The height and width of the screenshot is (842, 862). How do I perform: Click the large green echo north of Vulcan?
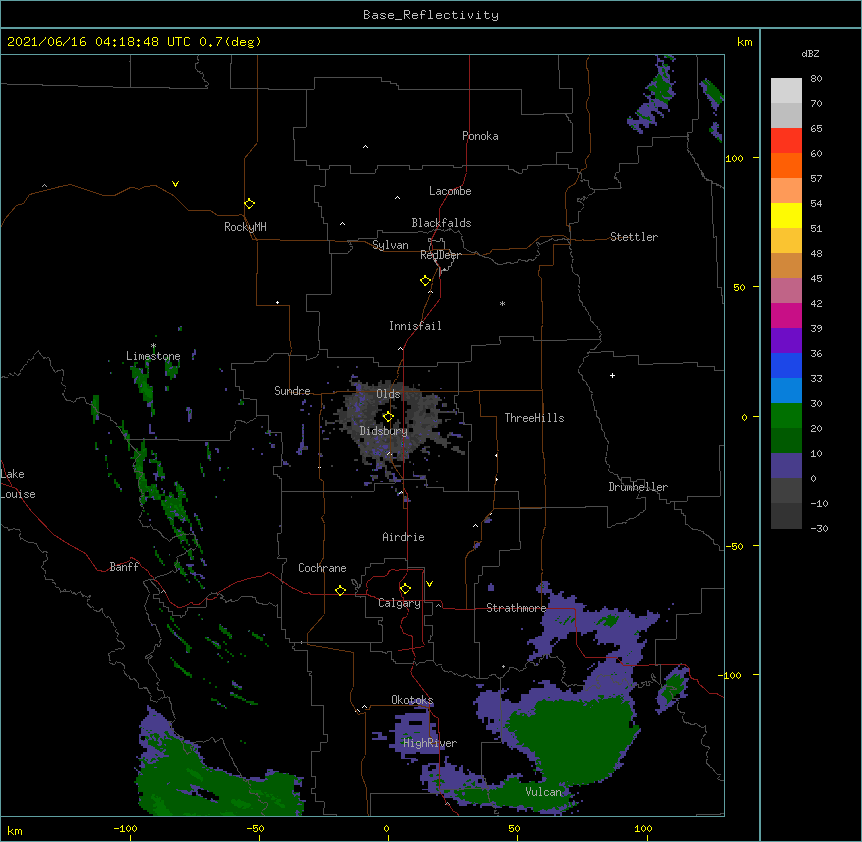pyautogui.click(x=572, y=739)
